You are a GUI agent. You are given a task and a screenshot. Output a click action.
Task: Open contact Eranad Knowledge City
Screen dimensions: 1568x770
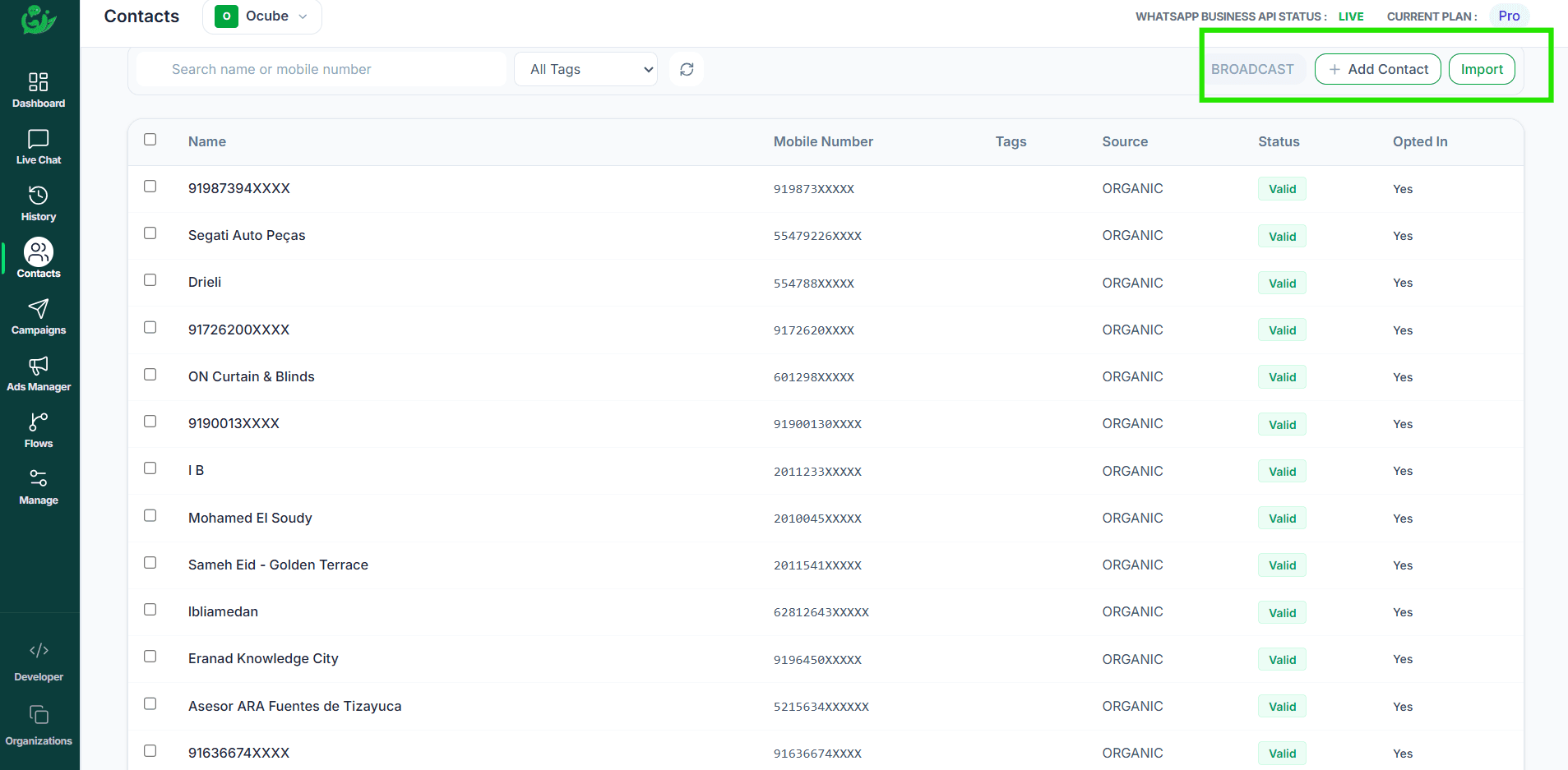(x=263, y=659)
